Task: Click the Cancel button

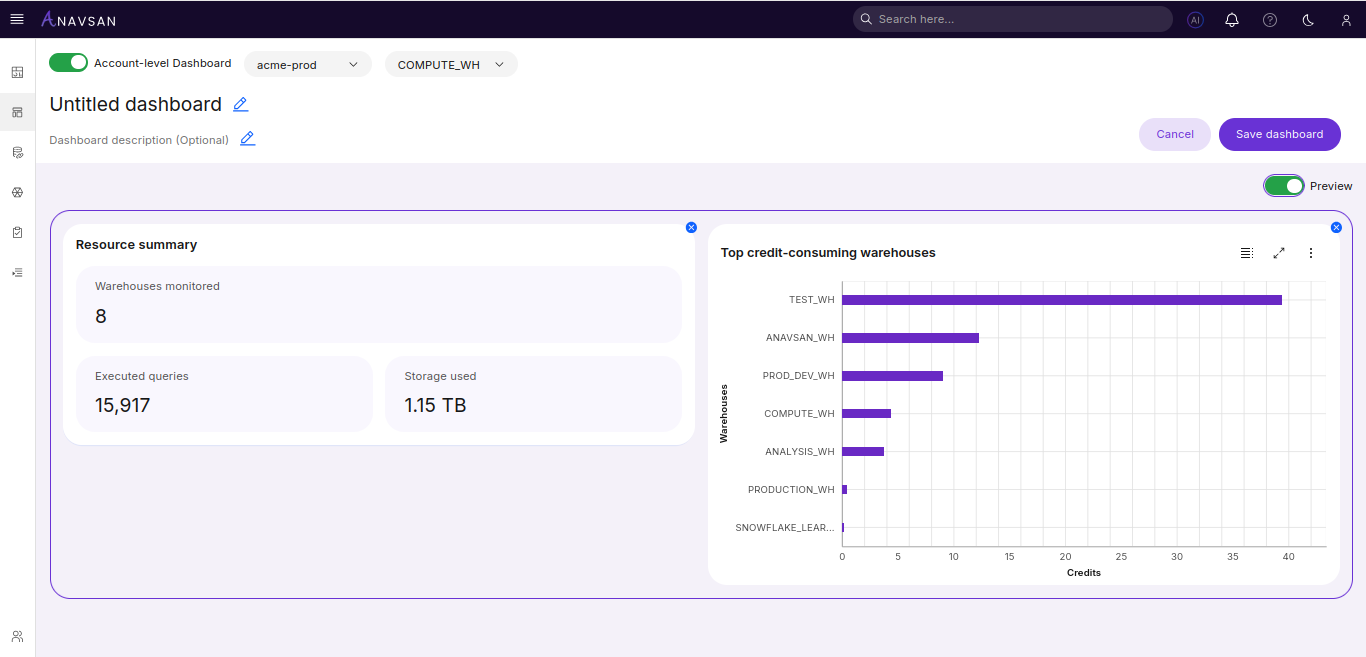Action: click(1175, 134)
